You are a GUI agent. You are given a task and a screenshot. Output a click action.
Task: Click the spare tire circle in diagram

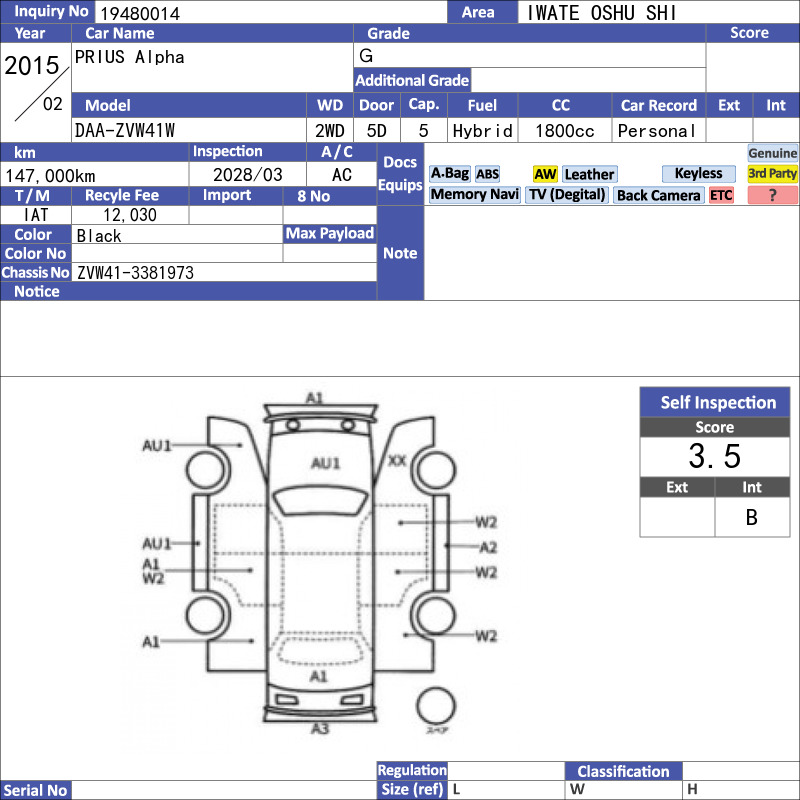(x=436, y=706)
